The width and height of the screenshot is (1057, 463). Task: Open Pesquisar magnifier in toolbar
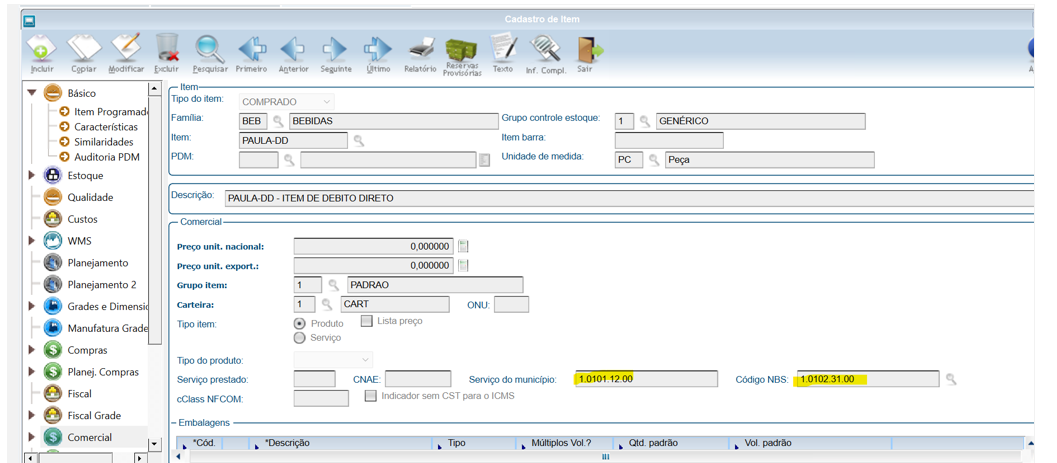point(210,49)
